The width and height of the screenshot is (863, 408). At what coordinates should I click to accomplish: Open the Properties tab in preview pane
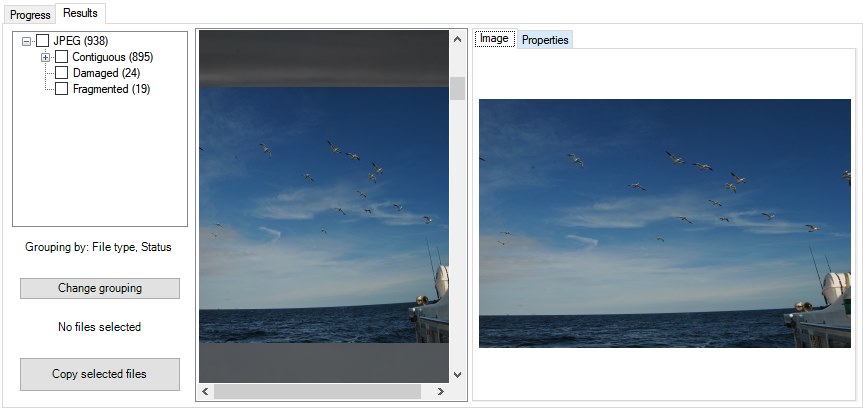545,40
